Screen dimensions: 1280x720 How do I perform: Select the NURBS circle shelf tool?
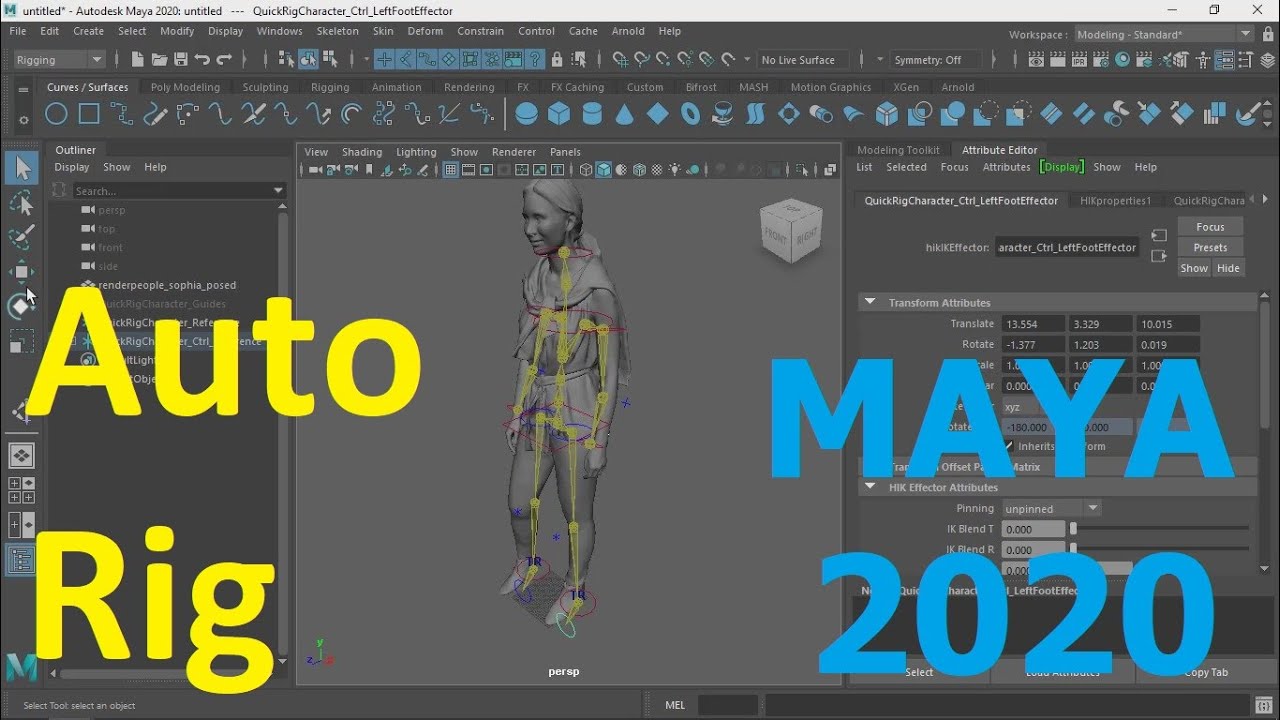(56, 114)
